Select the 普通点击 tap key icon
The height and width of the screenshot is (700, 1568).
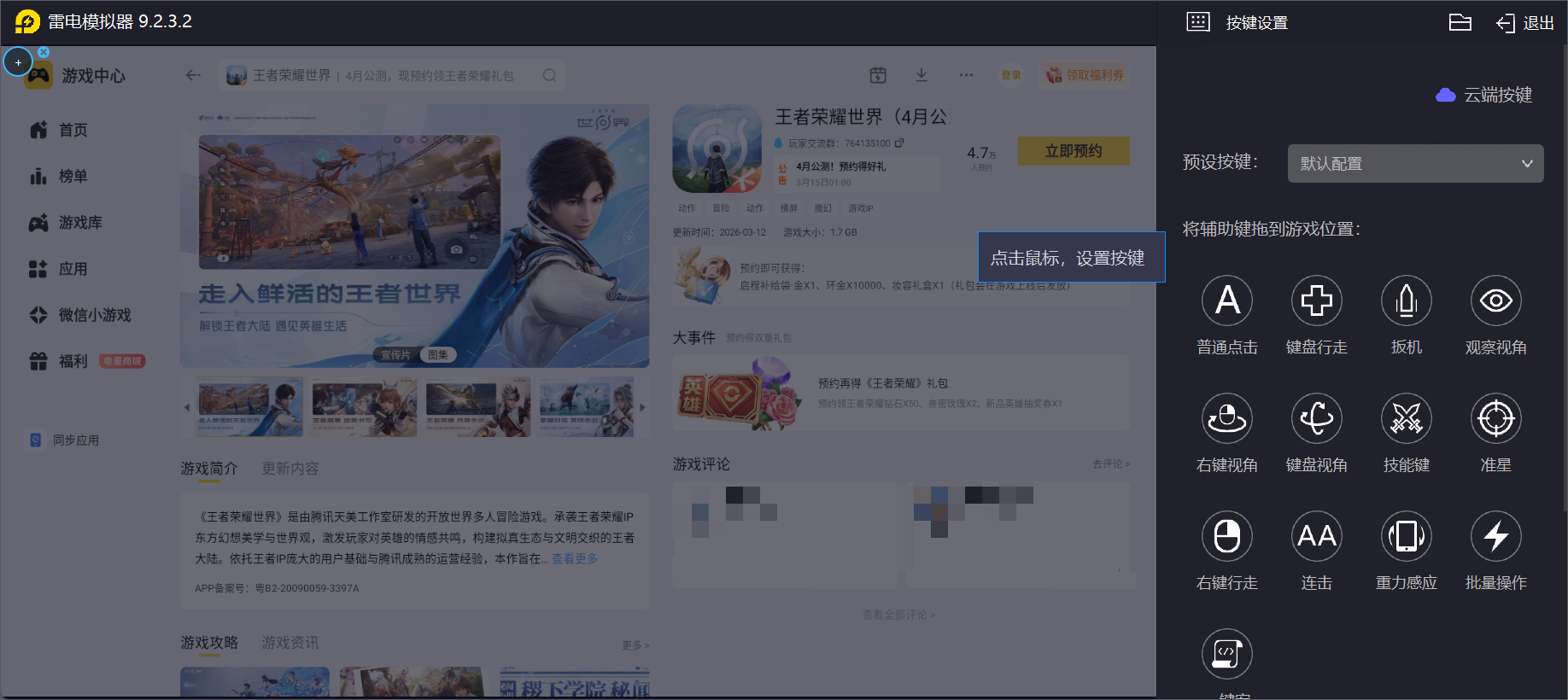tap(1227, 300)
